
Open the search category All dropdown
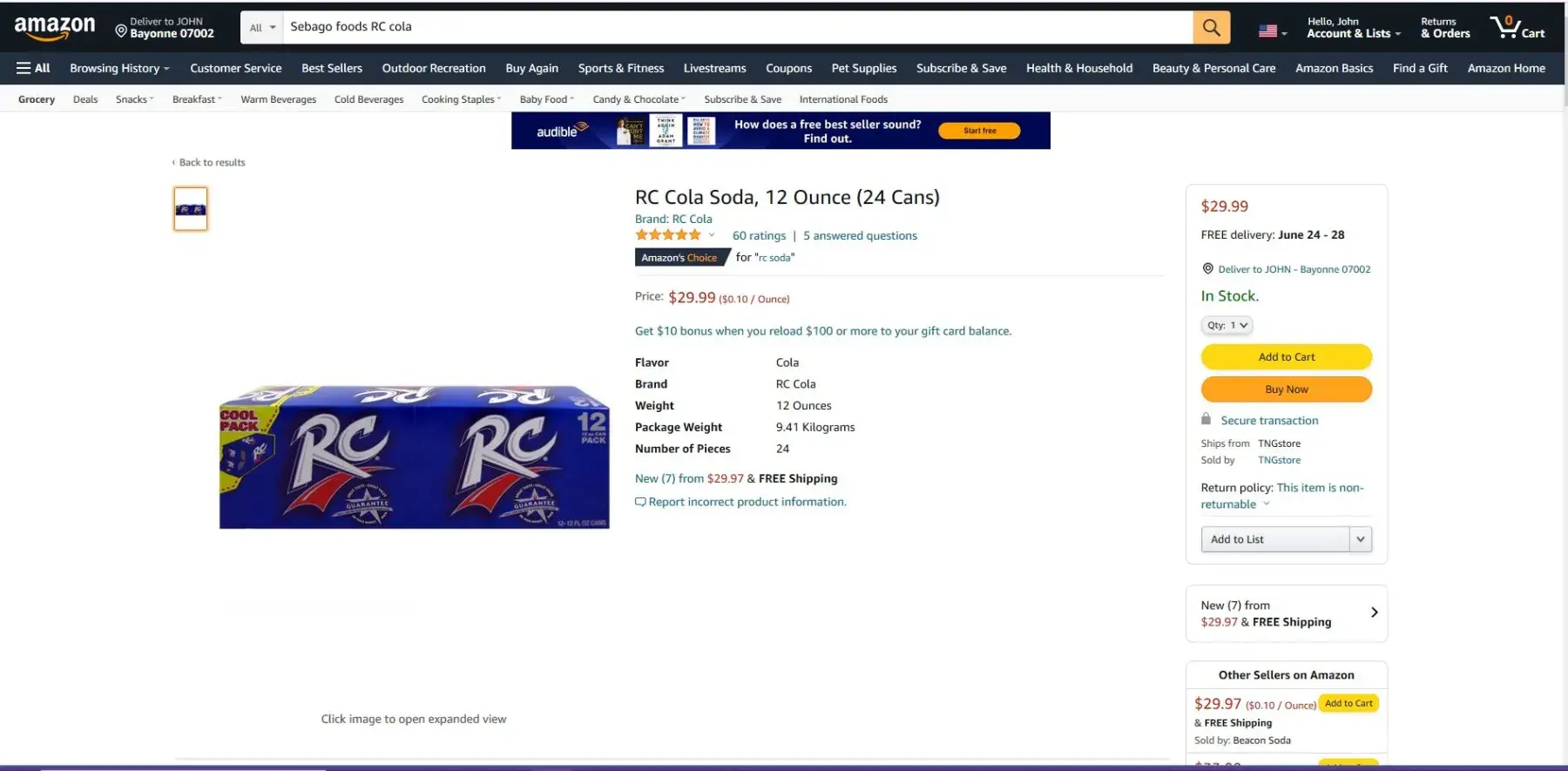point(262,27)
